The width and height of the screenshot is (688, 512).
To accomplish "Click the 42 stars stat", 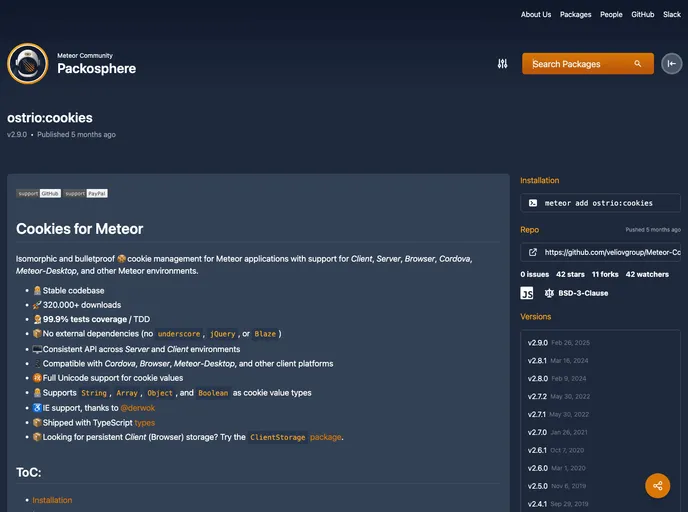I will [x=570, y=274].
